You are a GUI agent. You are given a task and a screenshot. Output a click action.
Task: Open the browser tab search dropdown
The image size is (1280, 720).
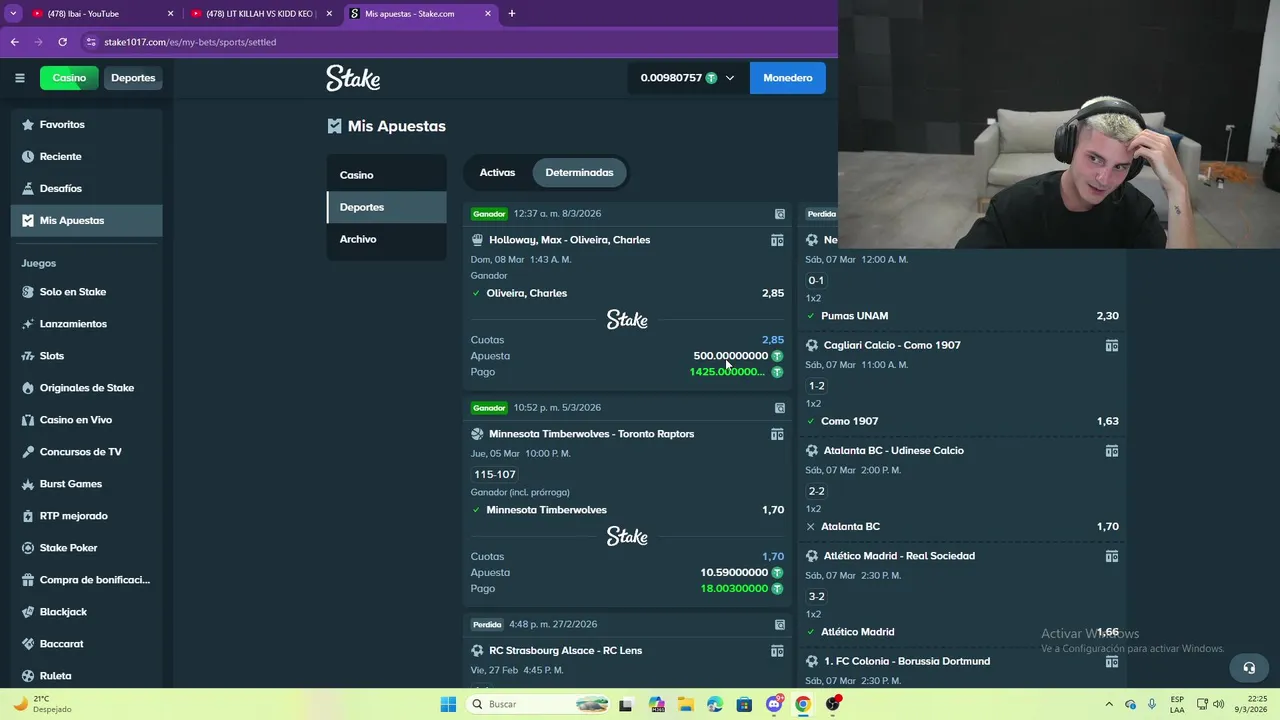coord(13,14)
